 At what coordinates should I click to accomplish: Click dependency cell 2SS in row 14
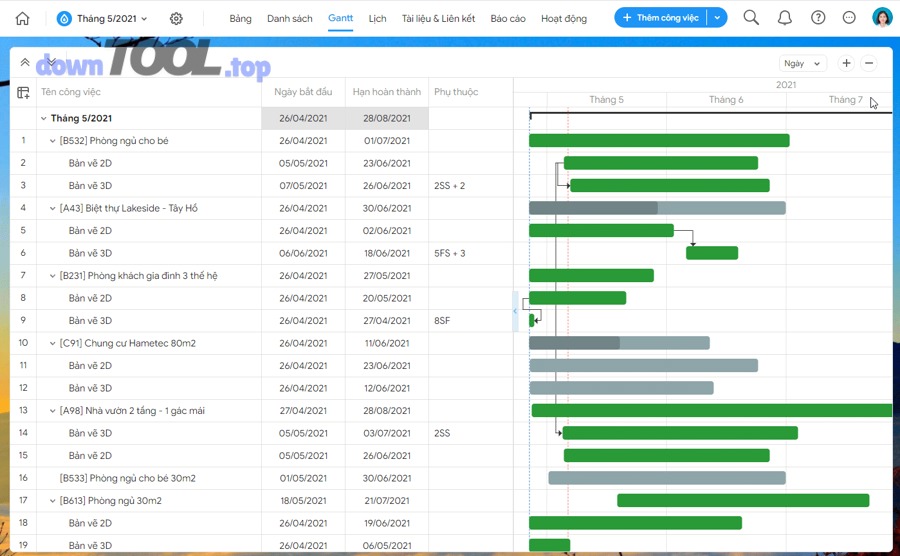click(x=442, y=433)
